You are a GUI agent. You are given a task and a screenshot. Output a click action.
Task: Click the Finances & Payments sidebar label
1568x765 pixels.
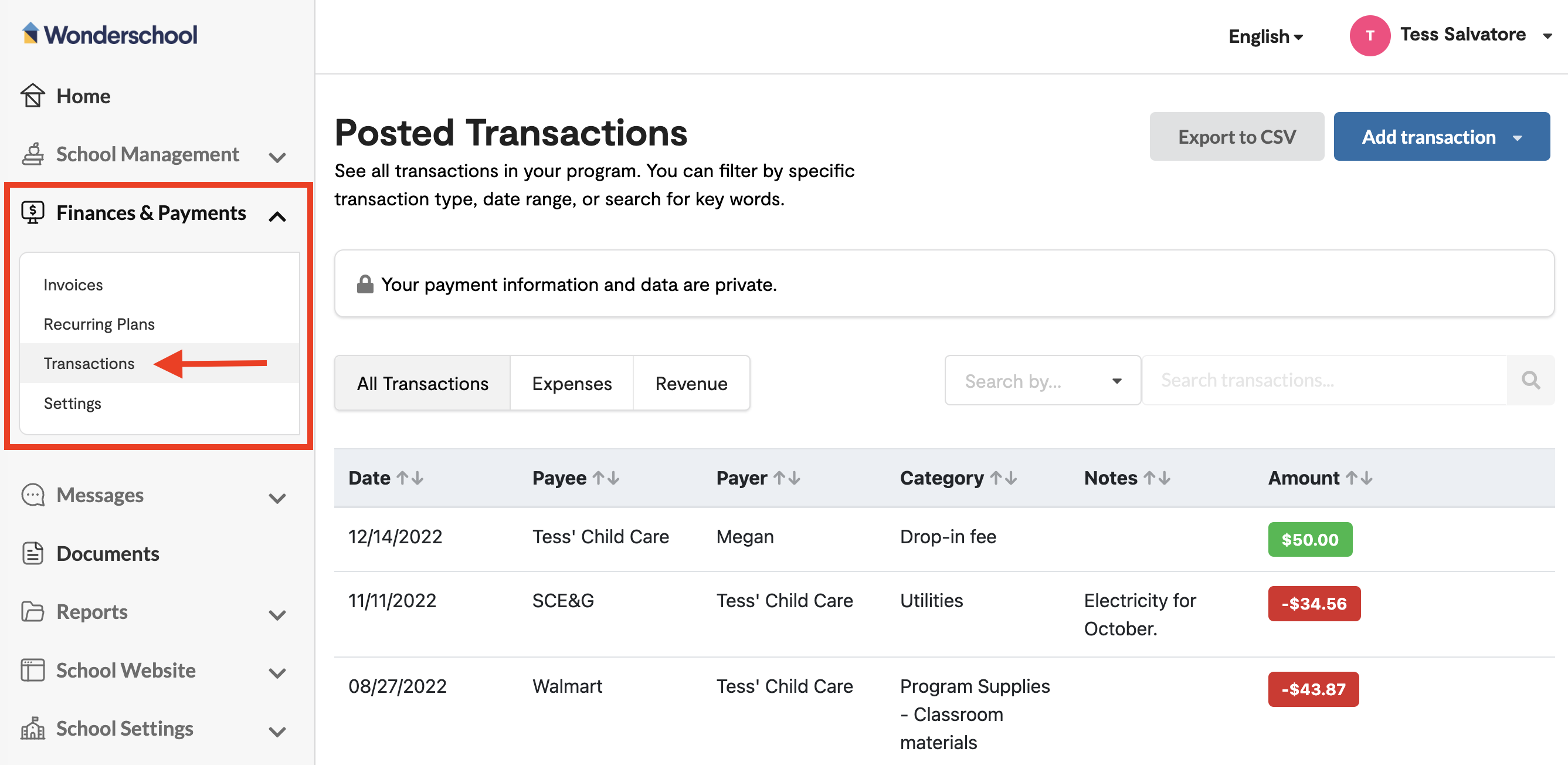[151, 212]
